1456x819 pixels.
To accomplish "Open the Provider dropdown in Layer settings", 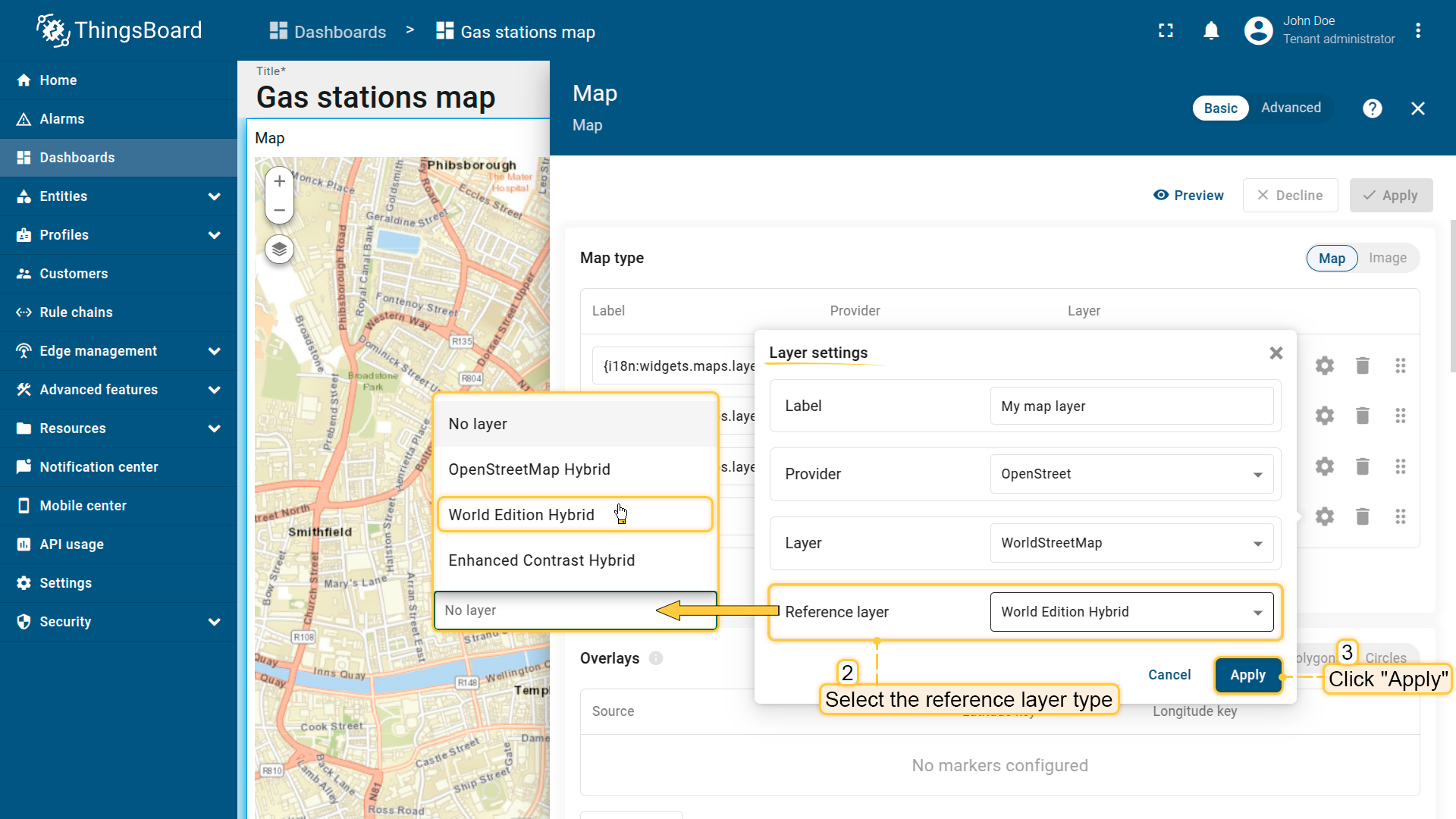I will coord(1131,474).
